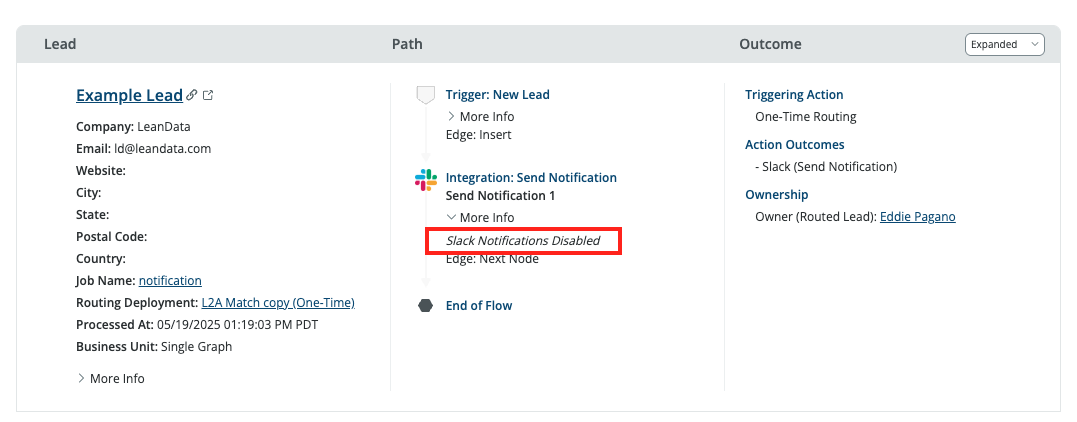Expand More Info under Lead details
1077x422 pixels.
(x=110, y=379)
